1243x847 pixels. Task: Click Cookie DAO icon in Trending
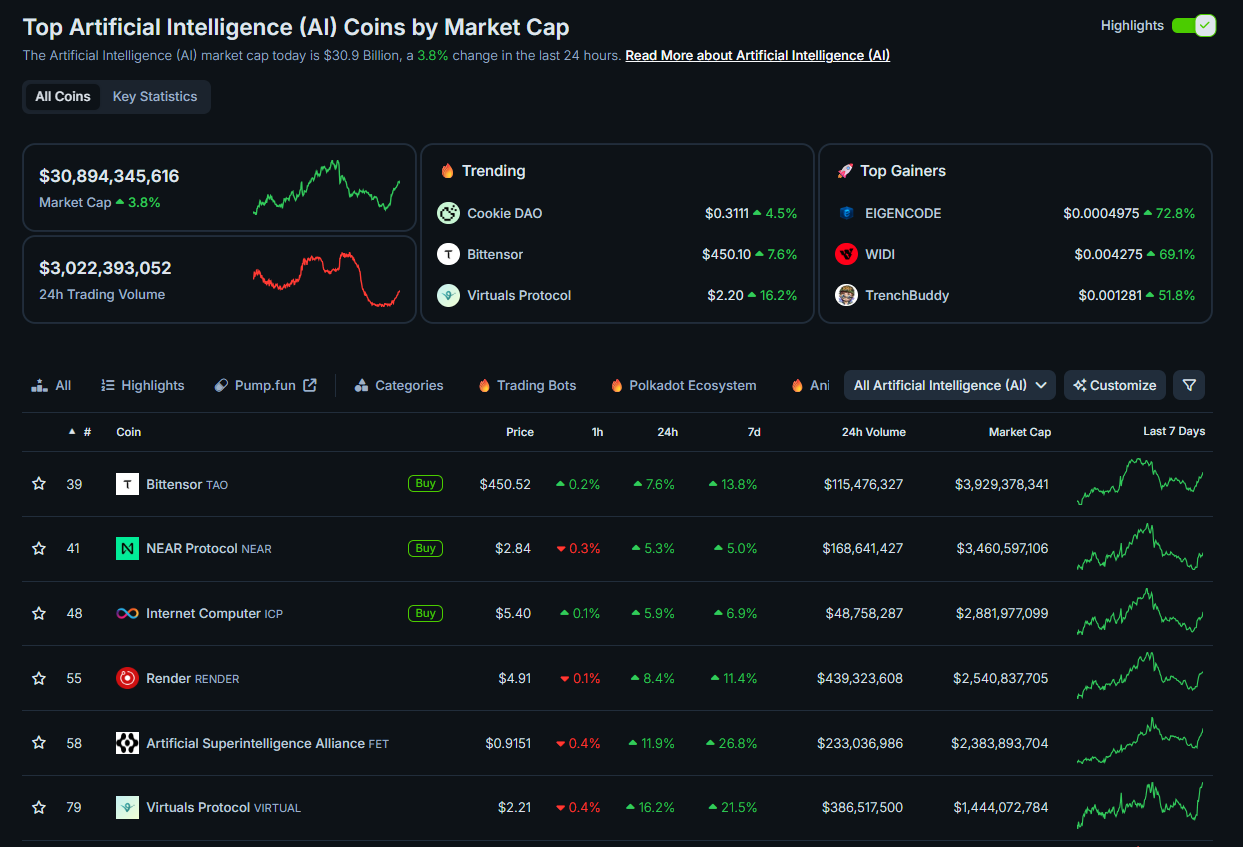tap(449, 213)
